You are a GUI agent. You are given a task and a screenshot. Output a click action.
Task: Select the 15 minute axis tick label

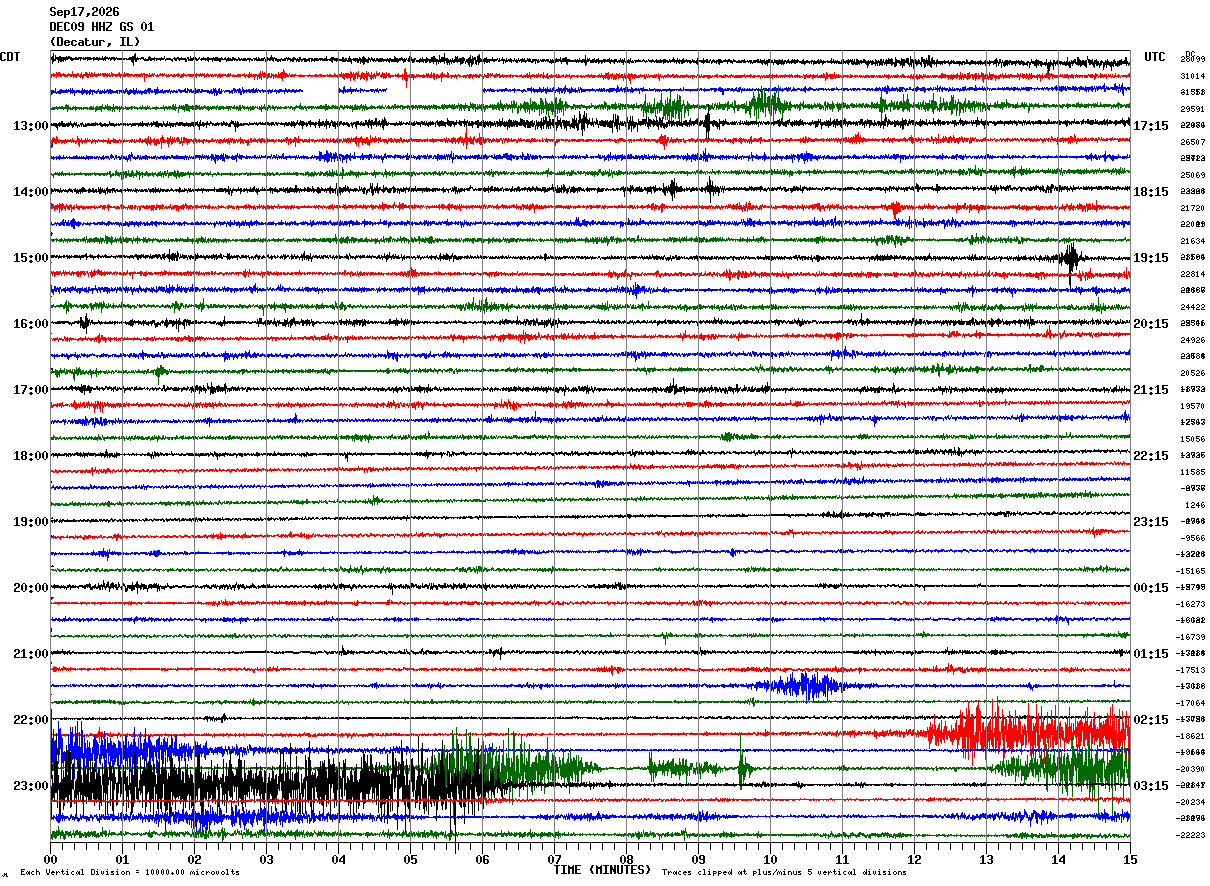pos(1130,859)
